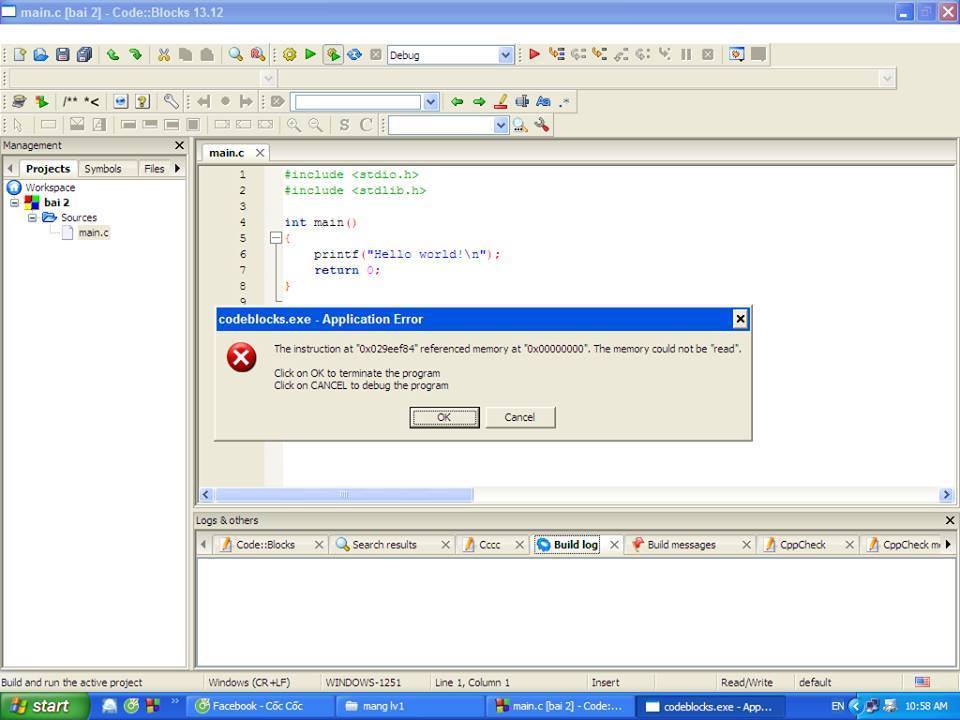This screenshot has width=960, height=720.
Task: Open the Build messages log tab
Action: [681, 544]
